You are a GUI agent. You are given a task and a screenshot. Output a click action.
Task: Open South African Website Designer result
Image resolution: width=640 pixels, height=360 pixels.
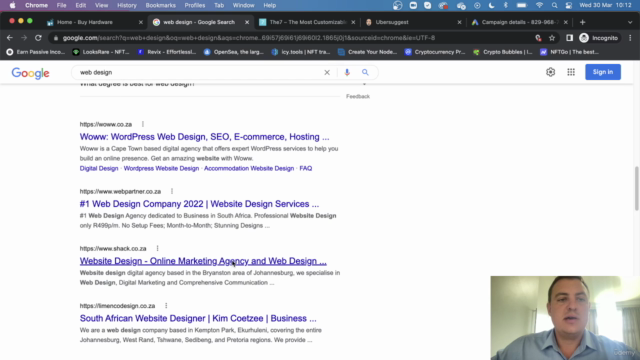click(198, 318)
